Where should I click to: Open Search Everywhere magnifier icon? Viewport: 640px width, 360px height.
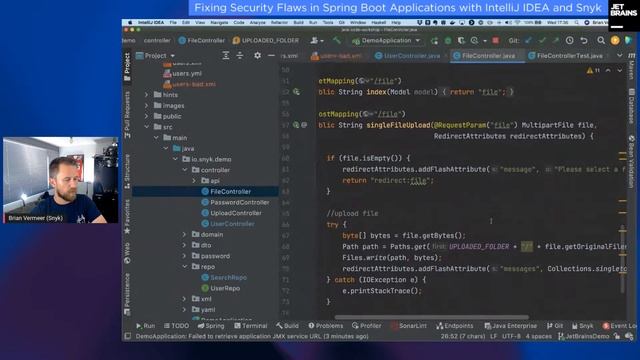[x=601, y=40]
